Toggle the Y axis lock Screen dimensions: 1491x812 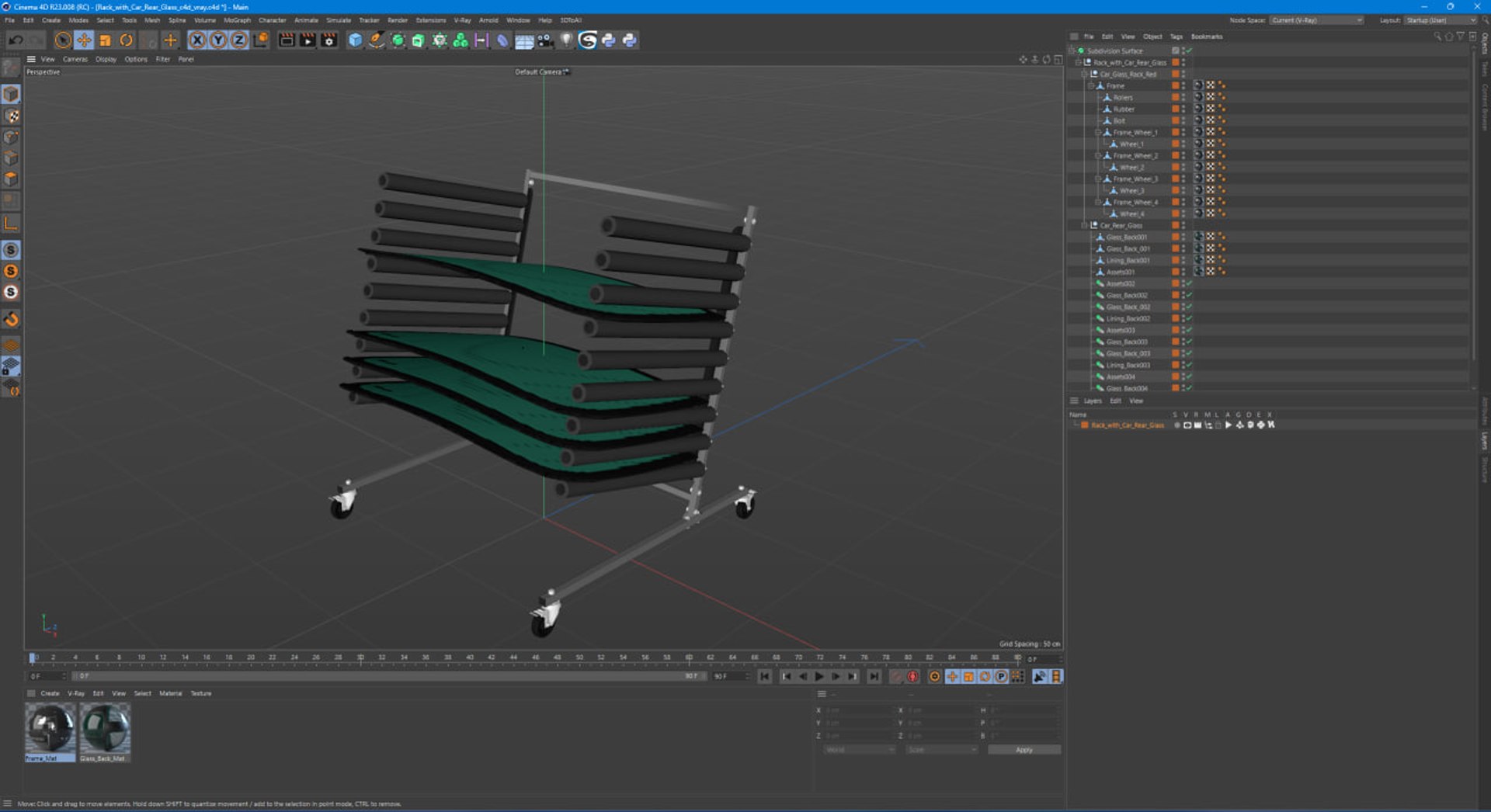(218, 40)
